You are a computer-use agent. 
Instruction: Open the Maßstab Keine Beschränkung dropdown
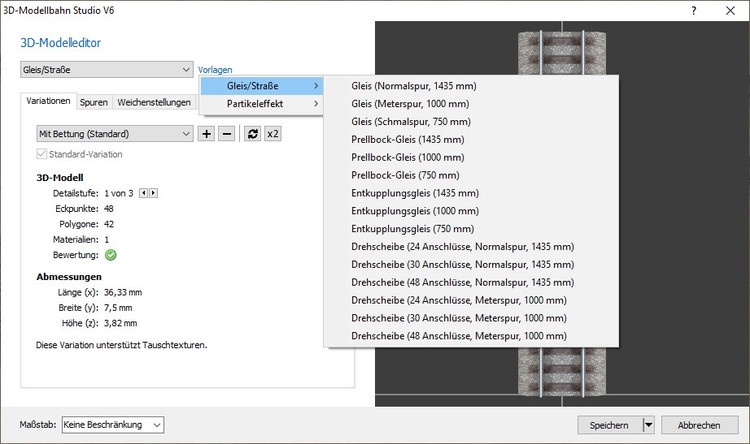click(113, 425)
